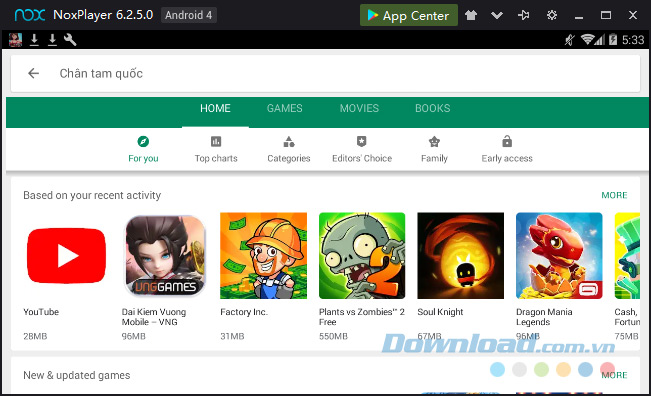Click the Dai Kiem Vuong Mobile – VNG title

click(154, 317)
